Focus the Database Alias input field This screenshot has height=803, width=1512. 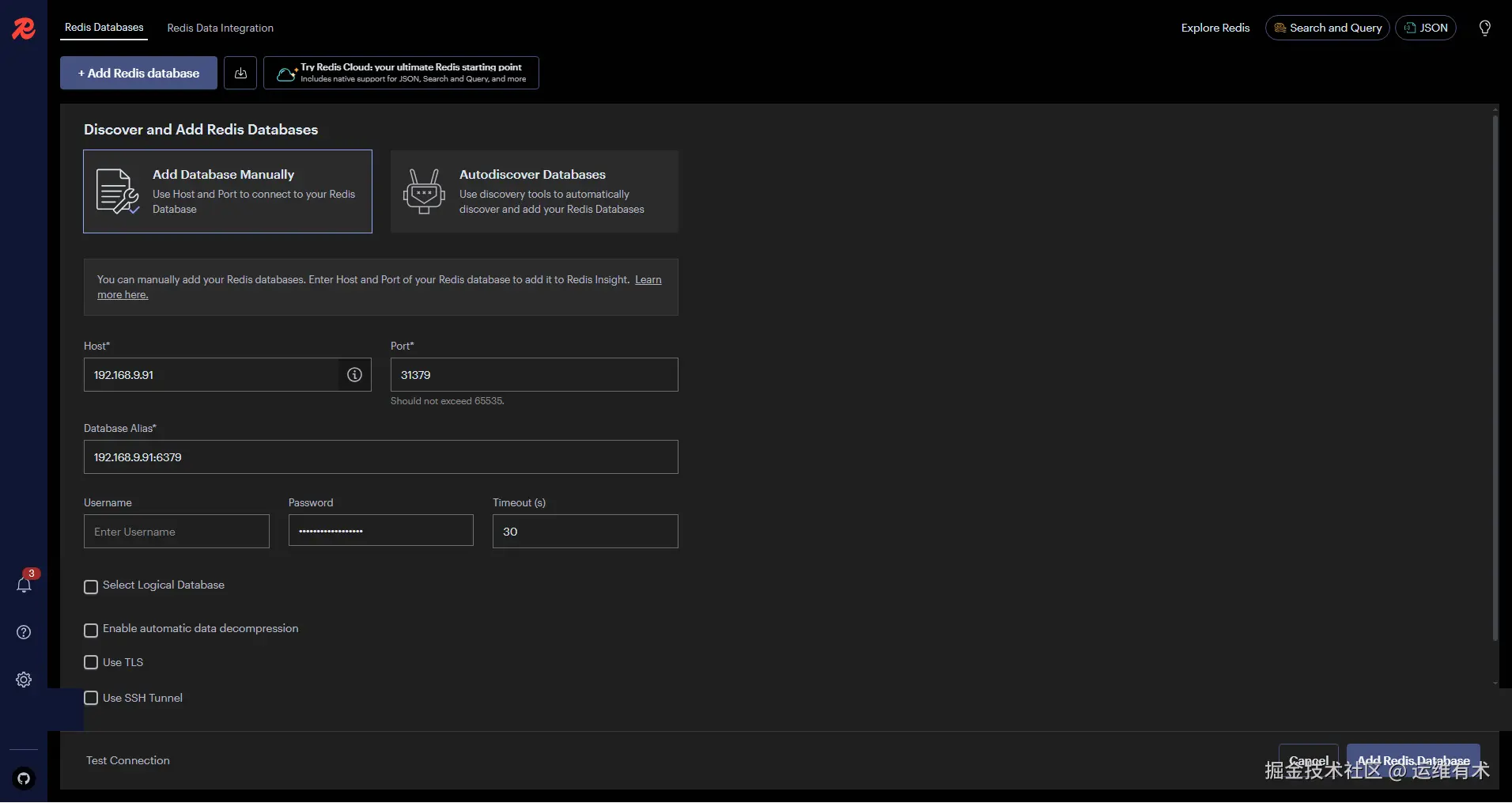tap(381, 457)
